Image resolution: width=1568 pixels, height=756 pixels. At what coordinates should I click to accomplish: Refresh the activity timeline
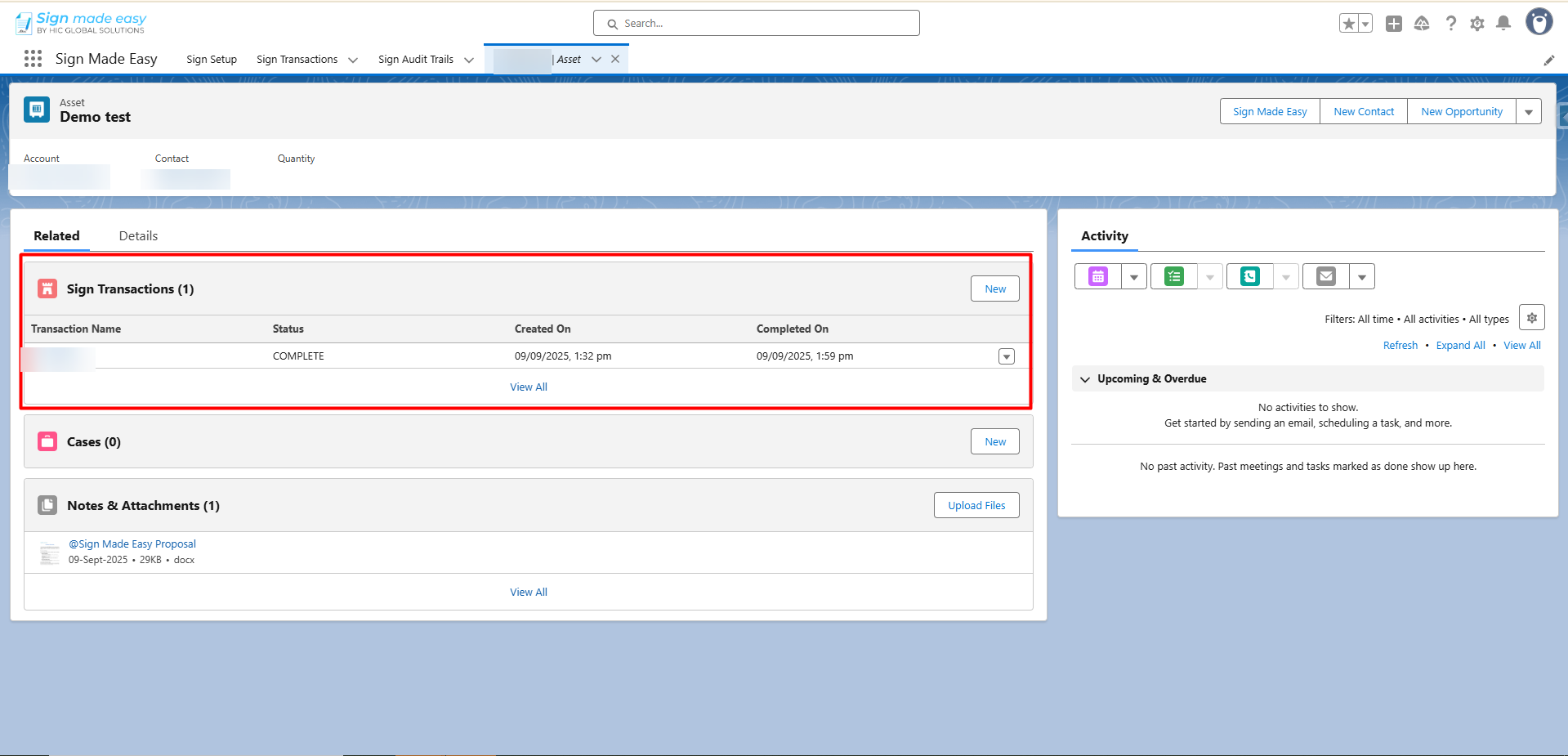(x=1400, y=345)
